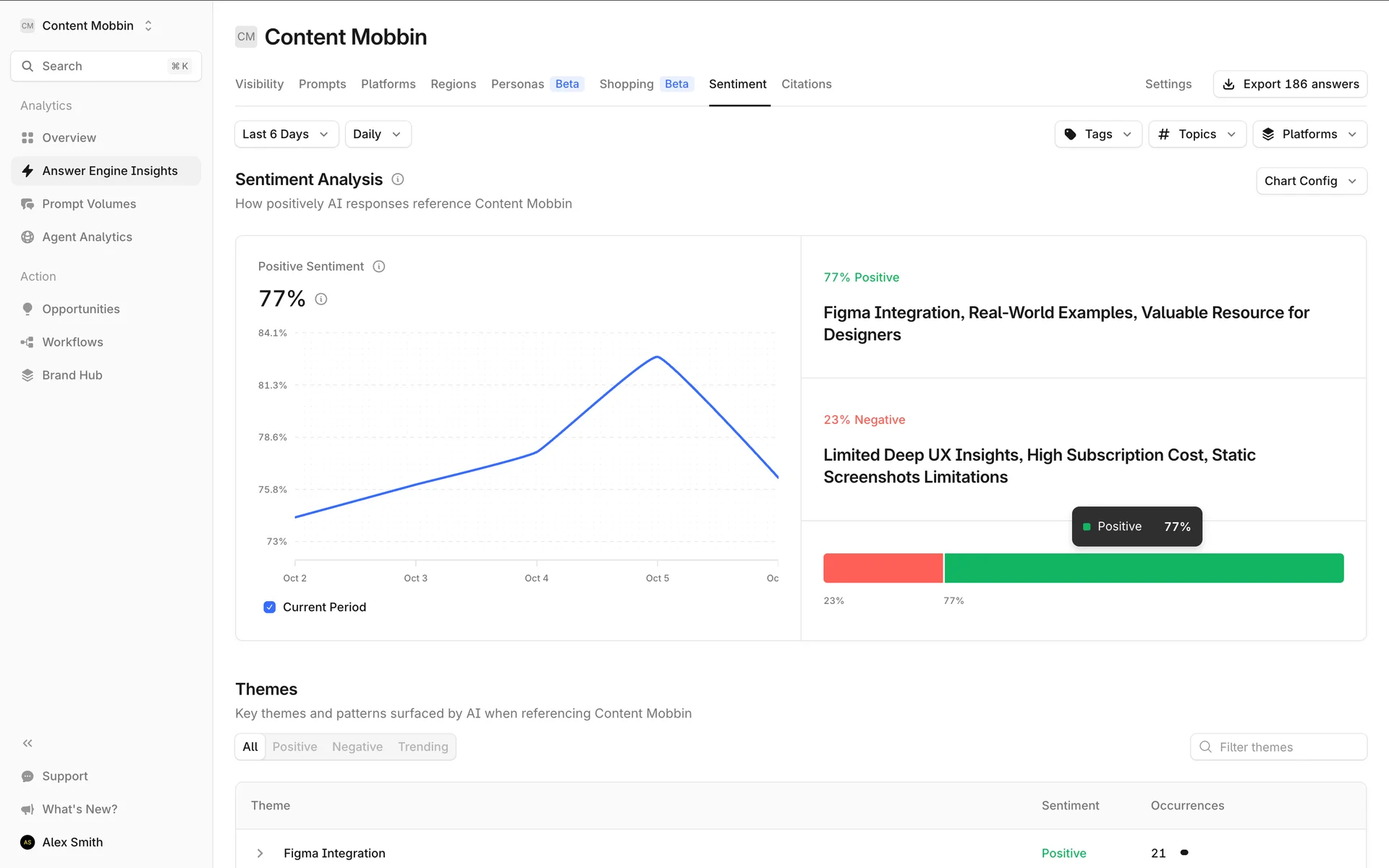Click the Prompt Volumes chat icon
The width and height of the screenshot is (1389, 868).
(x=27, y=204)
